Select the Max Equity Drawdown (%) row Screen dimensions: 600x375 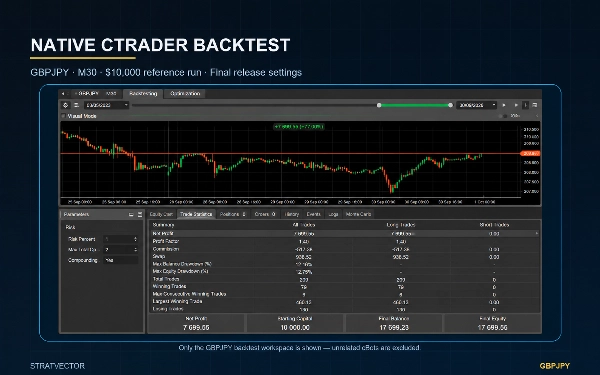343,272
